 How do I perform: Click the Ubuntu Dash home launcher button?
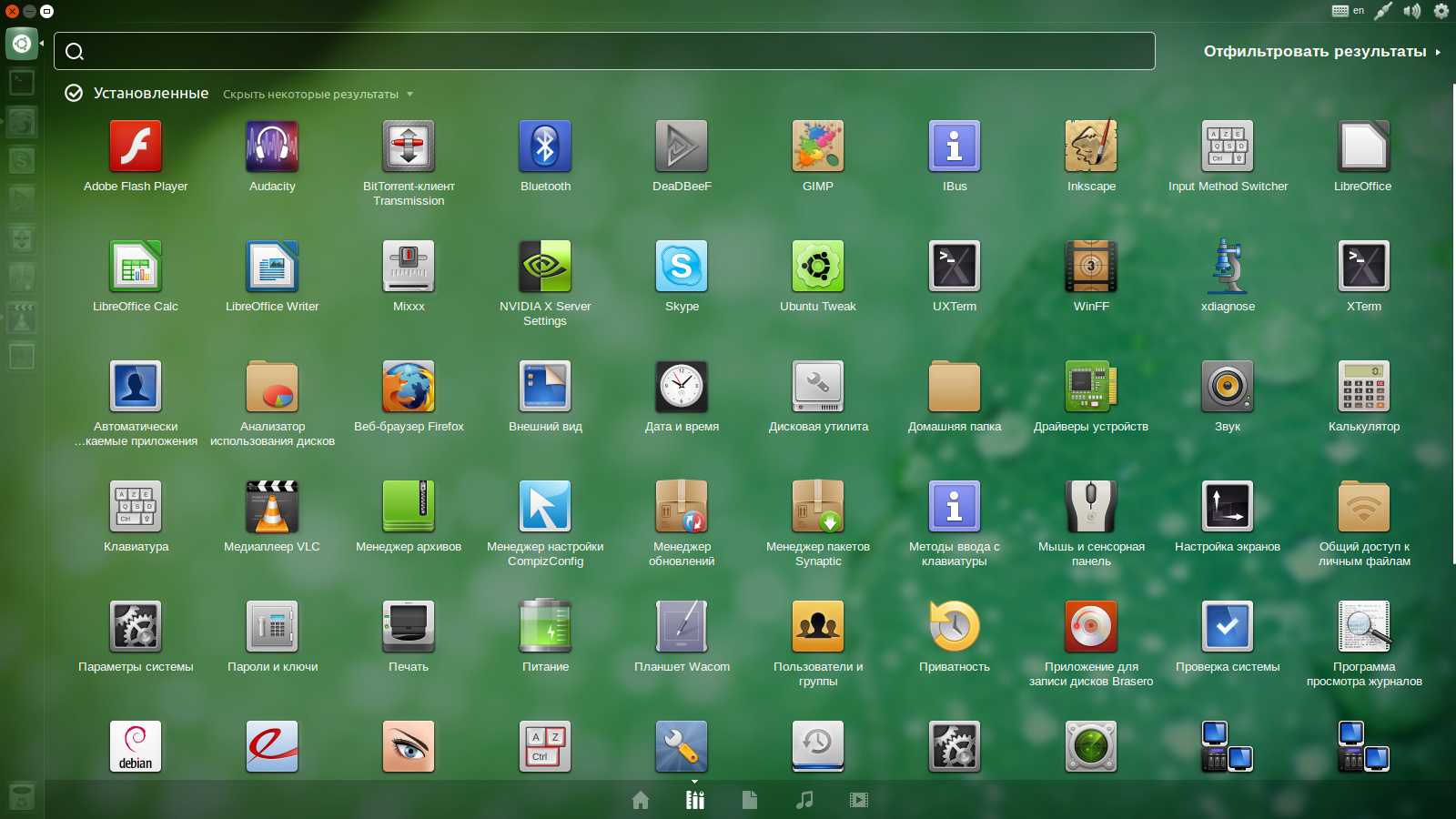[22, 44]
